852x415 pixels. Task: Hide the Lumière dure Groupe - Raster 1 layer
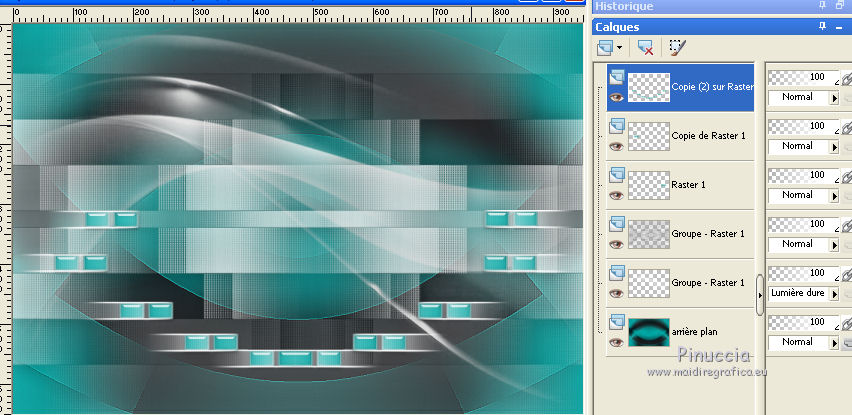(616, 293)
